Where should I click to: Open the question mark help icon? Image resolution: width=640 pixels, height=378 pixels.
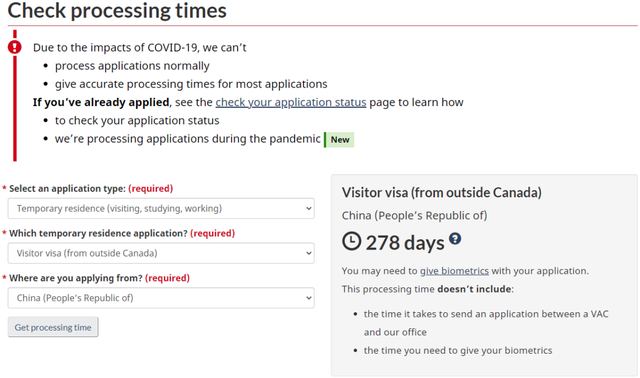(455, 238)
